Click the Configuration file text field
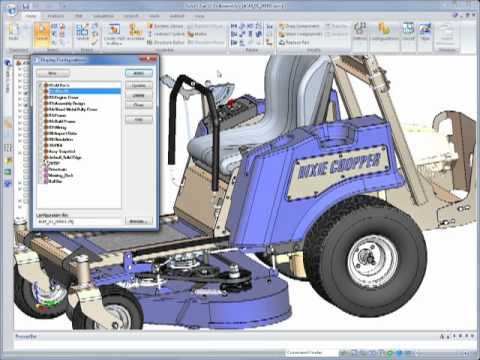This screenshot has height=360, width=480. [x=79, y=221]
